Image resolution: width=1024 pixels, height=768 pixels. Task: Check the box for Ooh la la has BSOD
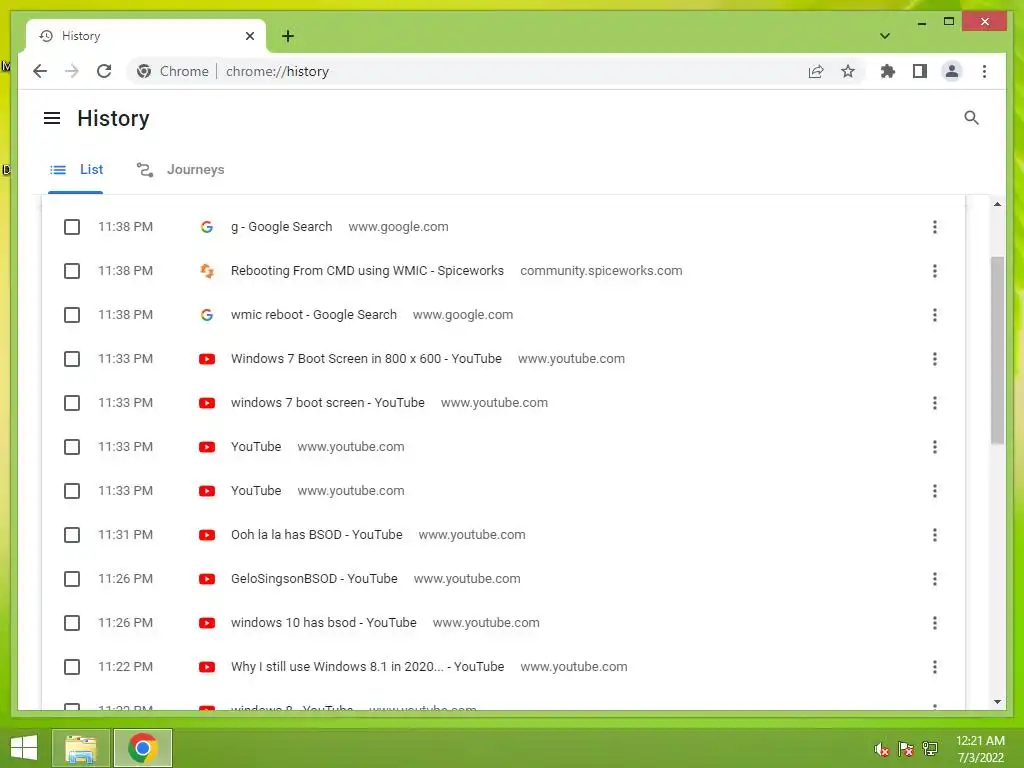[x=72, y=535]
